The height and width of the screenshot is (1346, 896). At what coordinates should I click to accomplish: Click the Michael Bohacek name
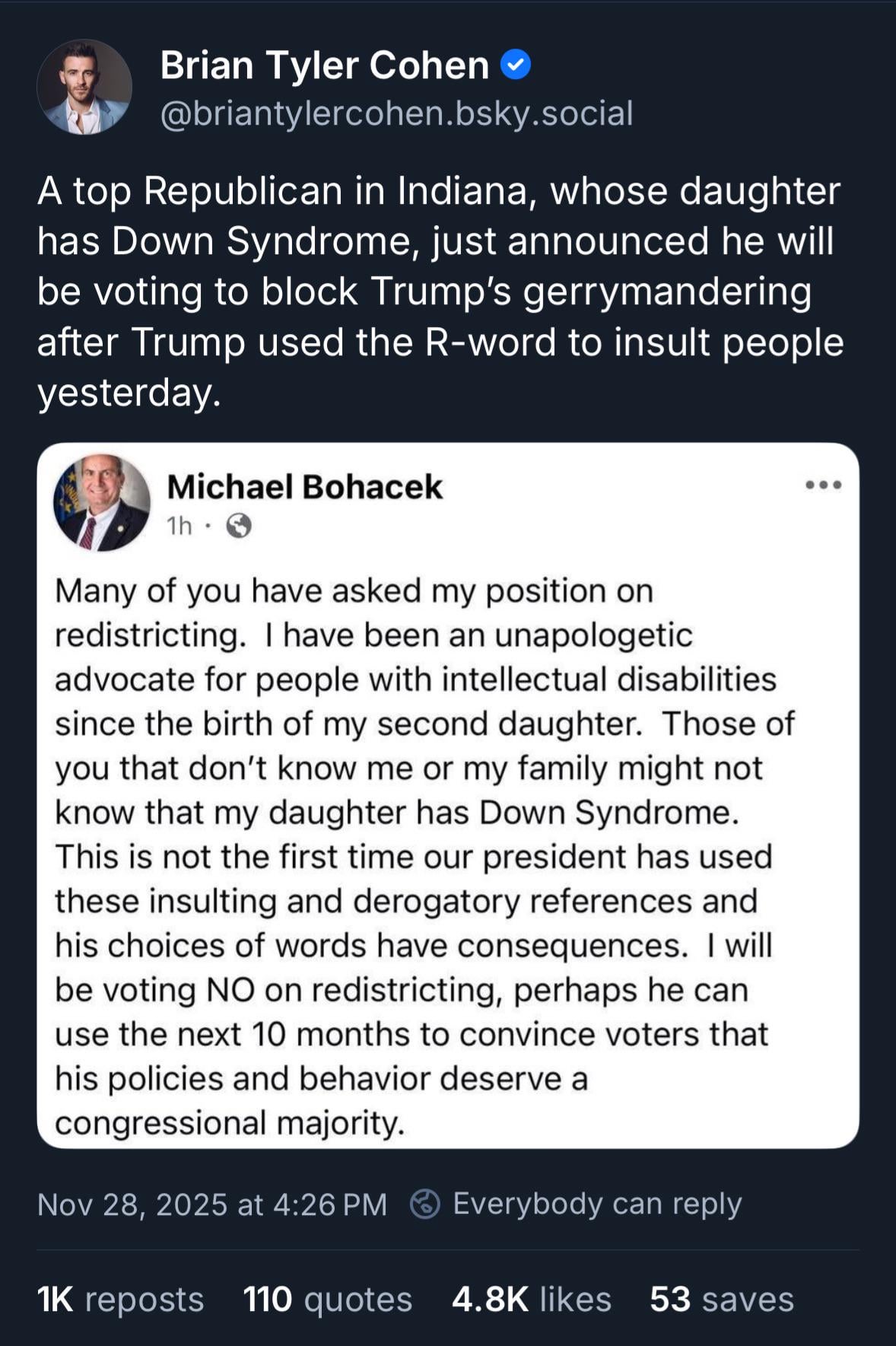coord(304,487)
